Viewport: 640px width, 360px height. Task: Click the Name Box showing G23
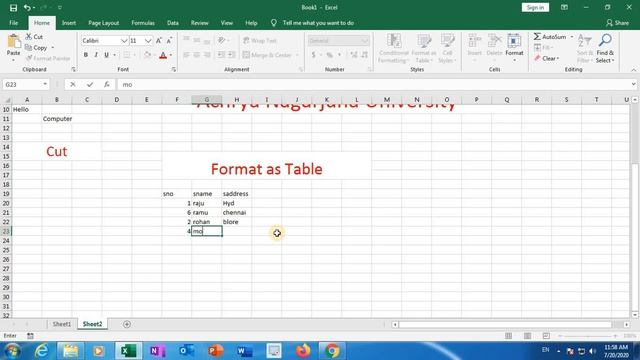23,84
